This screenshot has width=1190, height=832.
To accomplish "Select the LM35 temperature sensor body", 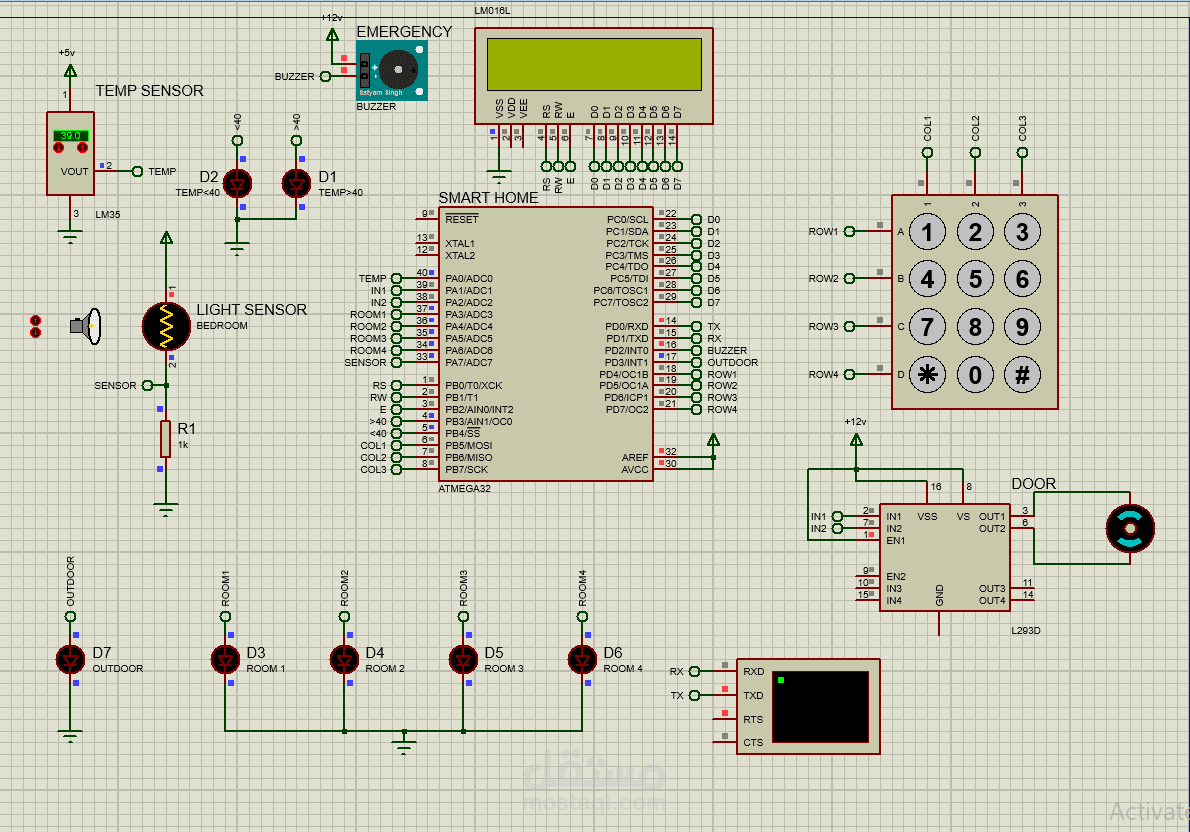I will 71,154.
